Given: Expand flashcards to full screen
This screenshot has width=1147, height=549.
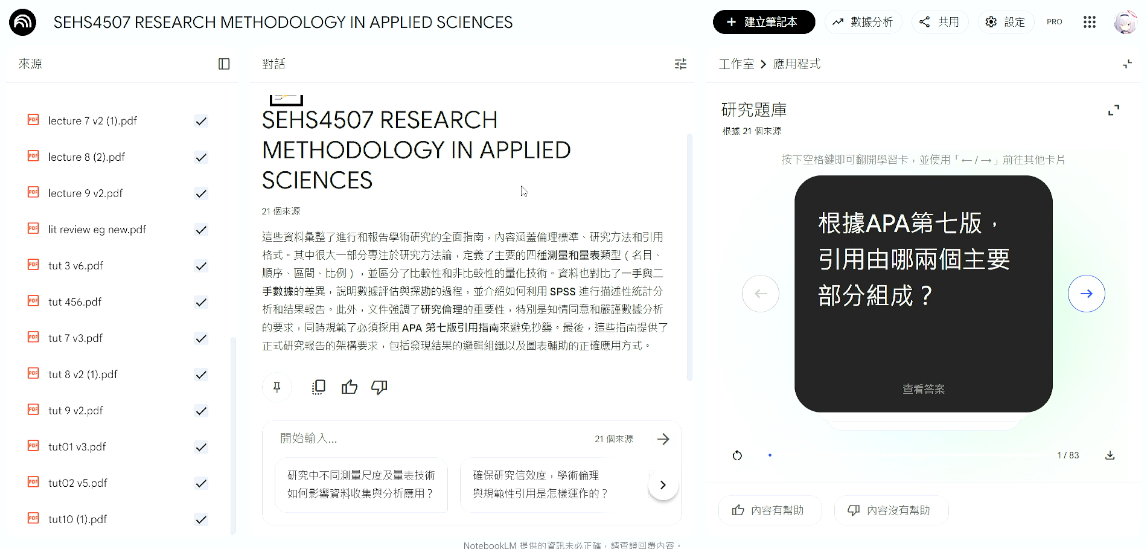Looking at the screenshot, I should pyautogui.click(x=1113, y=110).
